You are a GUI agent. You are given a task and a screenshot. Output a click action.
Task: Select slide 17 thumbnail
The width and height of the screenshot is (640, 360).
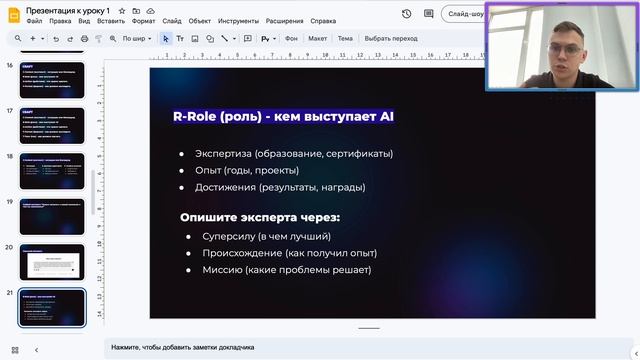pyautogui.click(x=52, y=126)
